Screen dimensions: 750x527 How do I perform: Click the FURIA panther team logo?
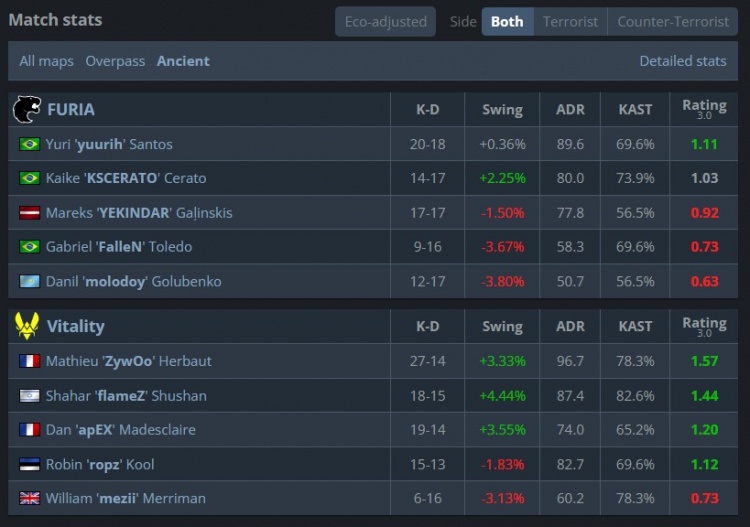click(26, 109)
